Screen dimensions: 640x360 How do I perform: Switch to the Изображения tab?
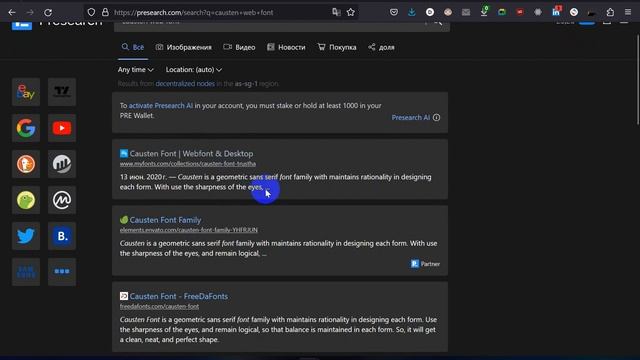[184, 47]
